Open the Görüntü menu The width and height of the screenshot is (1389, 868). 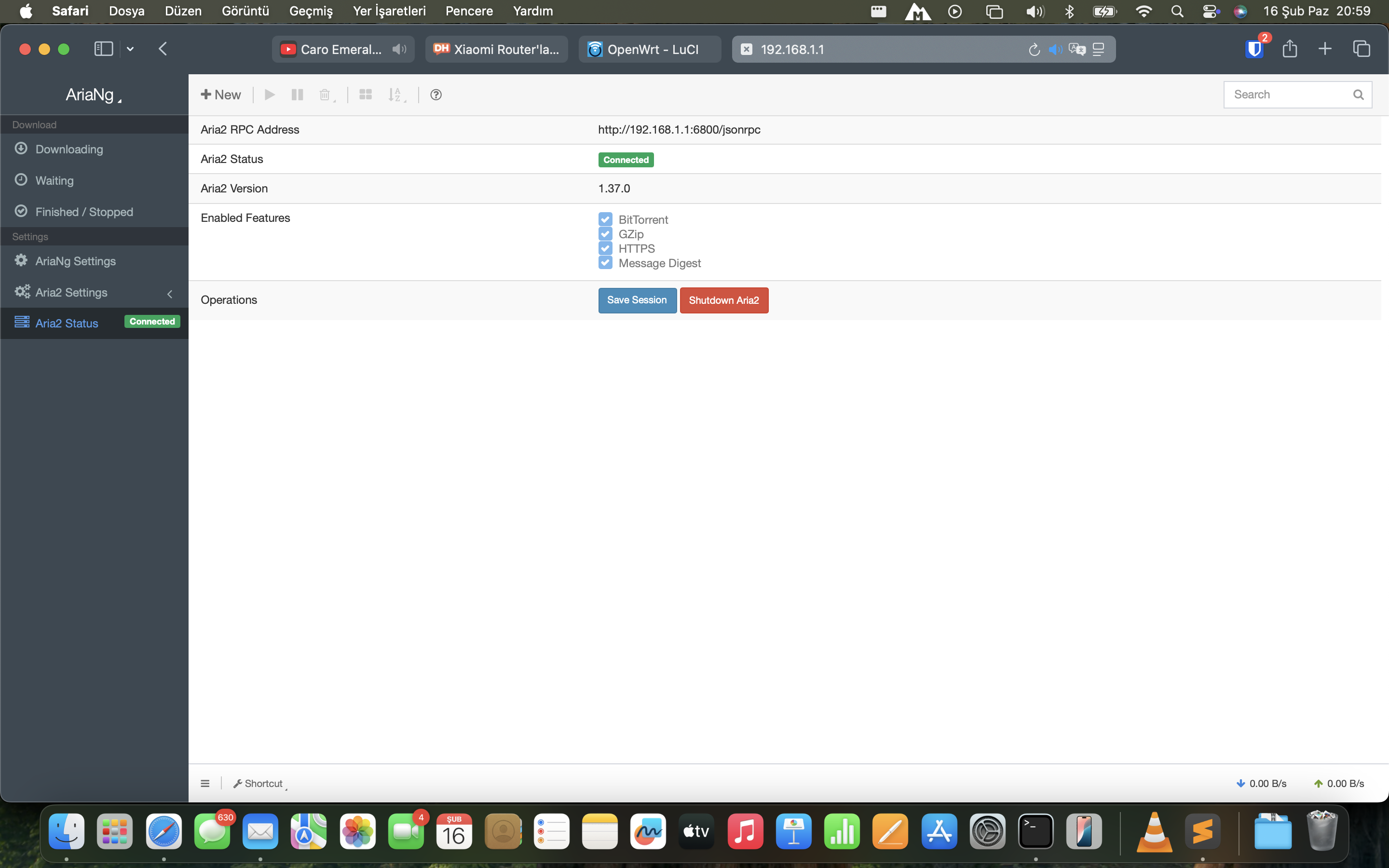245,11
